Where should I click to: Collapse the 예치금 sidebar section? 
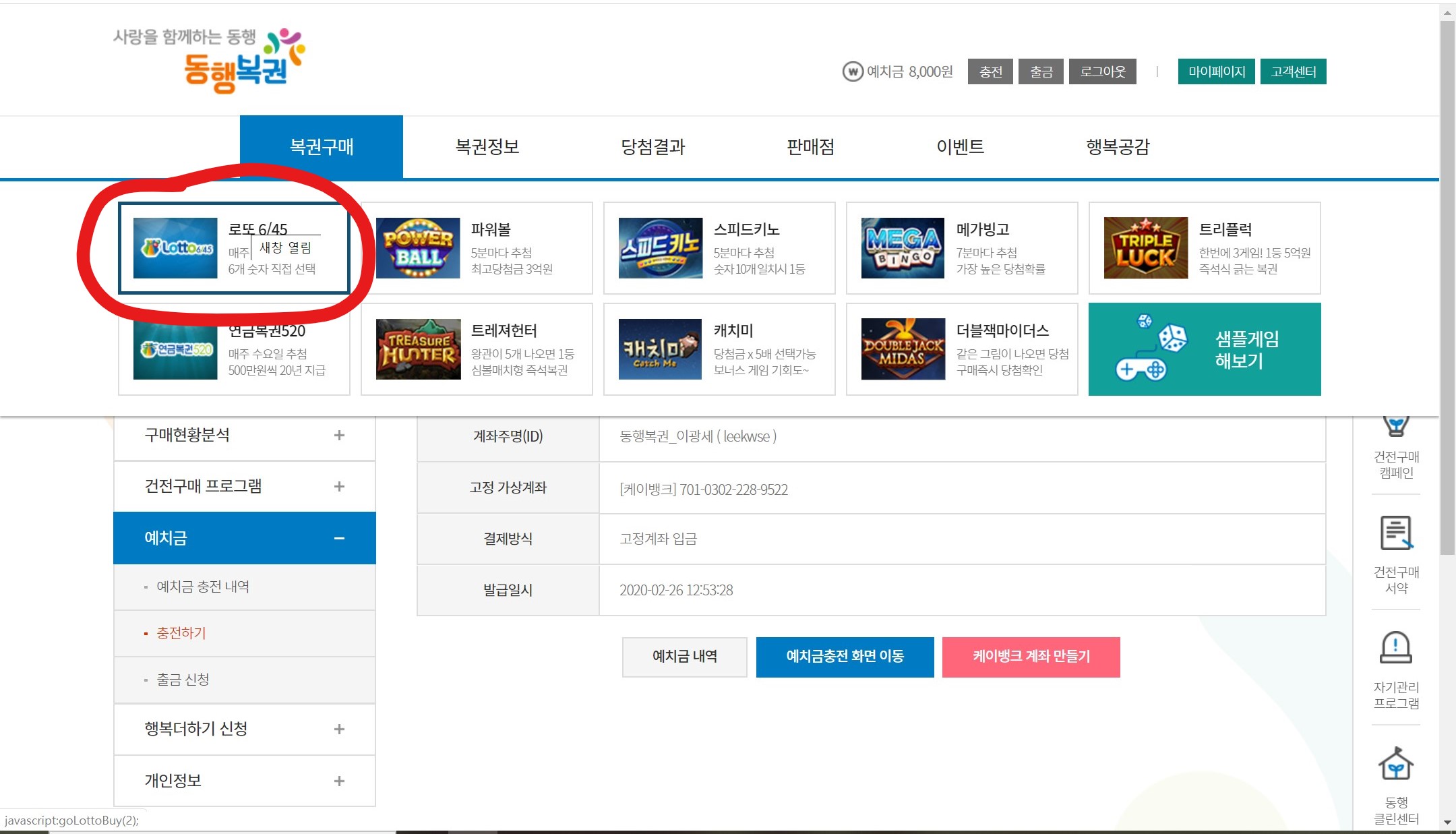[339, 538]
